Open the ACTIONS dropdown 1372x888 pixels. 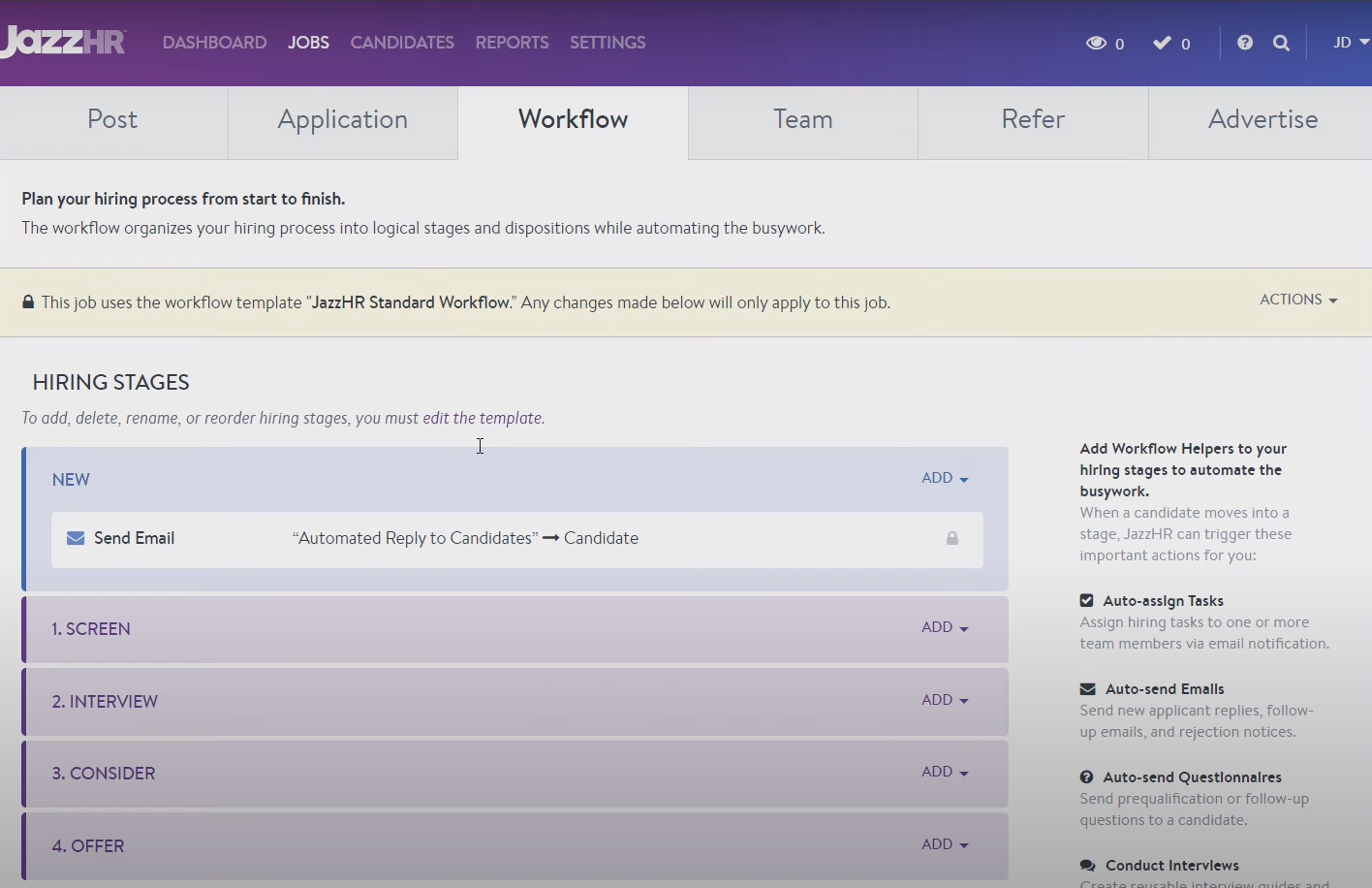coord(1298,300)
